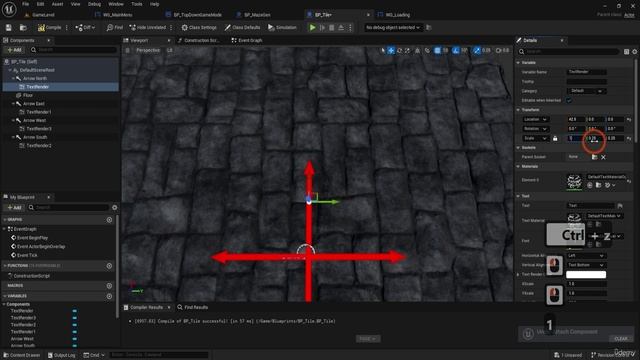Click Element 0 material thumbnail
Viewport: 640px width, 360px height.
point(574,181)
